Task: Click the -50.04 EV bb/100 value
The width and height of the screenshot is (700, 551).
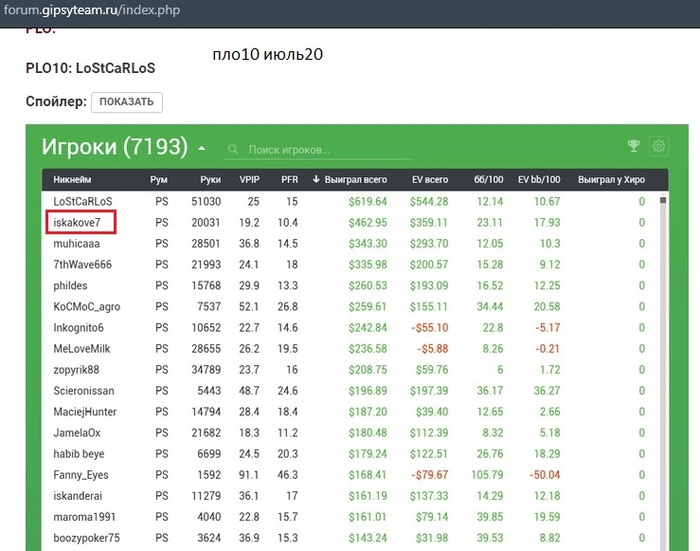Action: tap(545, 475)
